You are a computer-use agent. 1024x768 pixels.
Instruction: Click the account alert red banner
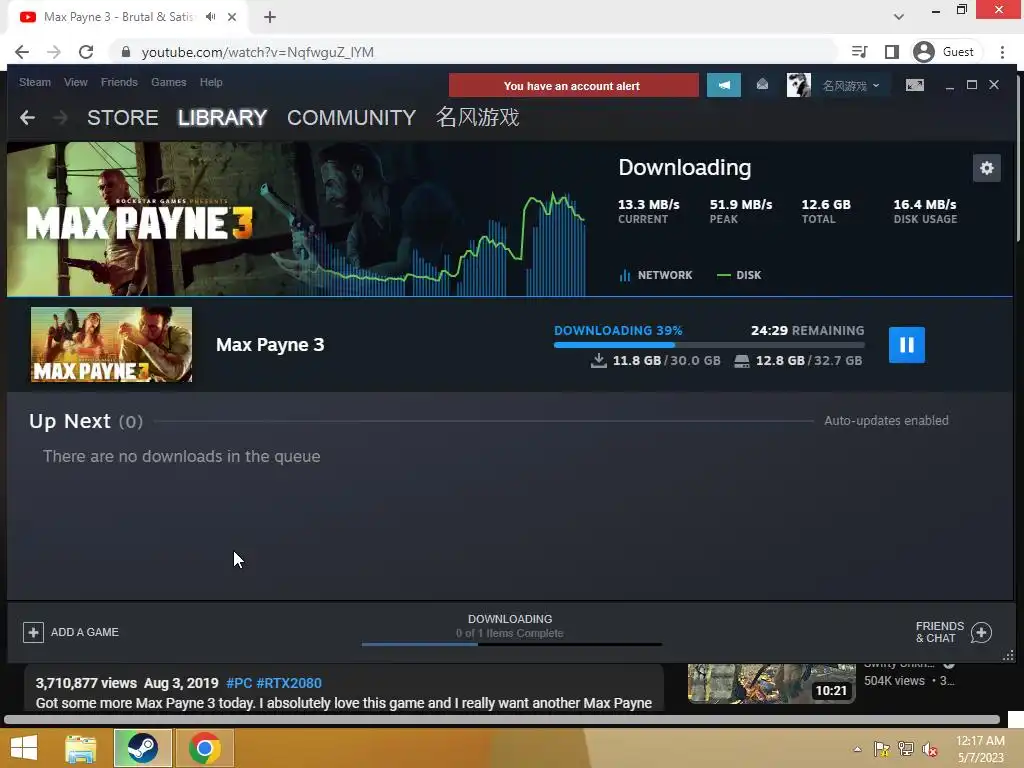[573, 86]
